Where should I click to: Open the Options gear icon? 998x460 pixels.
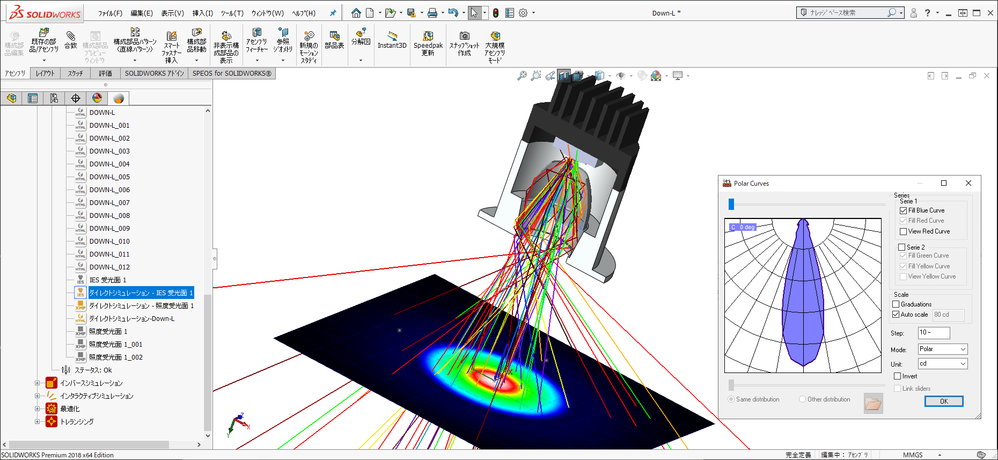click(x=523, y=12)
